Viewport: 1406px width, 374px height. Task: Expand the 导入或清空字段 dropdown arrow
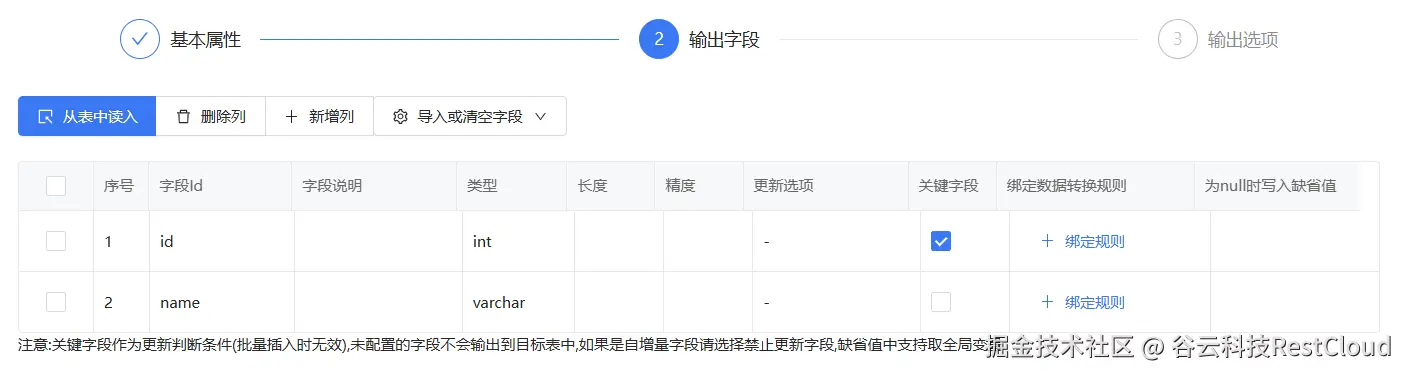point(541,116)
